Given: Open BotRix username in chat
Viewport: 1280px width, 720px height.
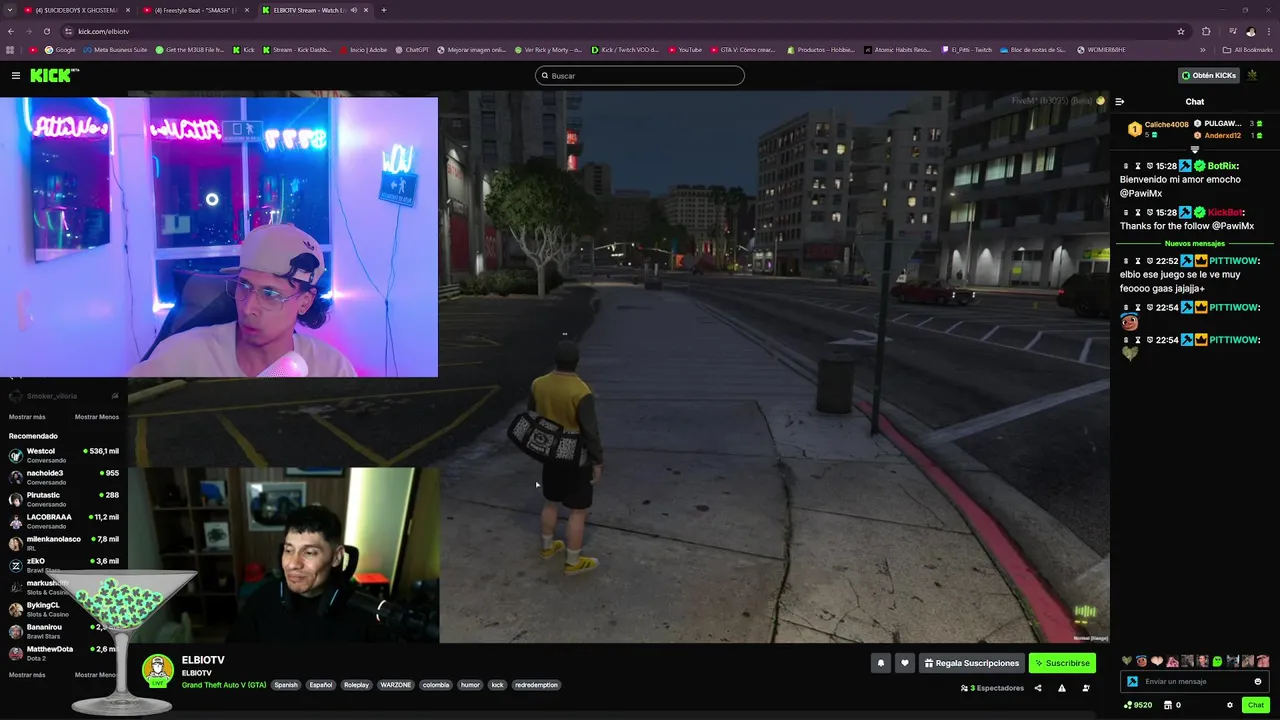Looking at the screenshot, I should click(x=1224, y=166).
